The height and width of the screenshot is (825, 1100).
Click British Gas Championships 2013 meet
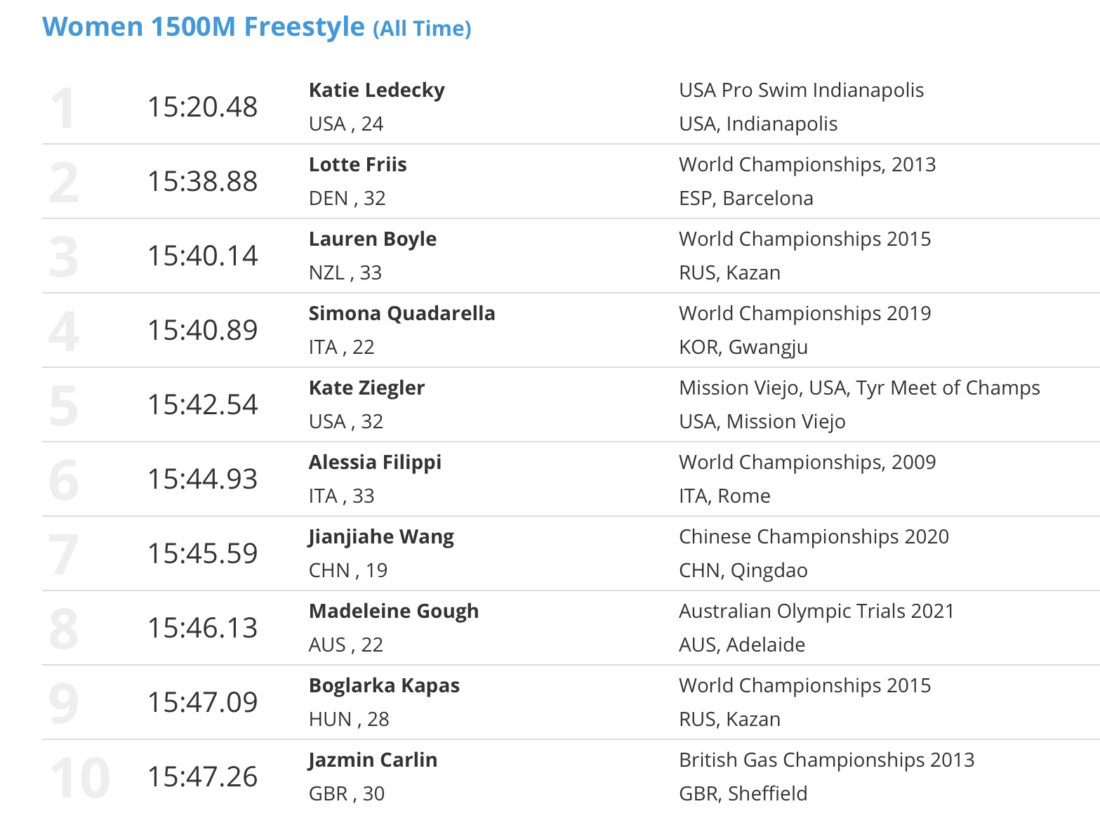826,760
